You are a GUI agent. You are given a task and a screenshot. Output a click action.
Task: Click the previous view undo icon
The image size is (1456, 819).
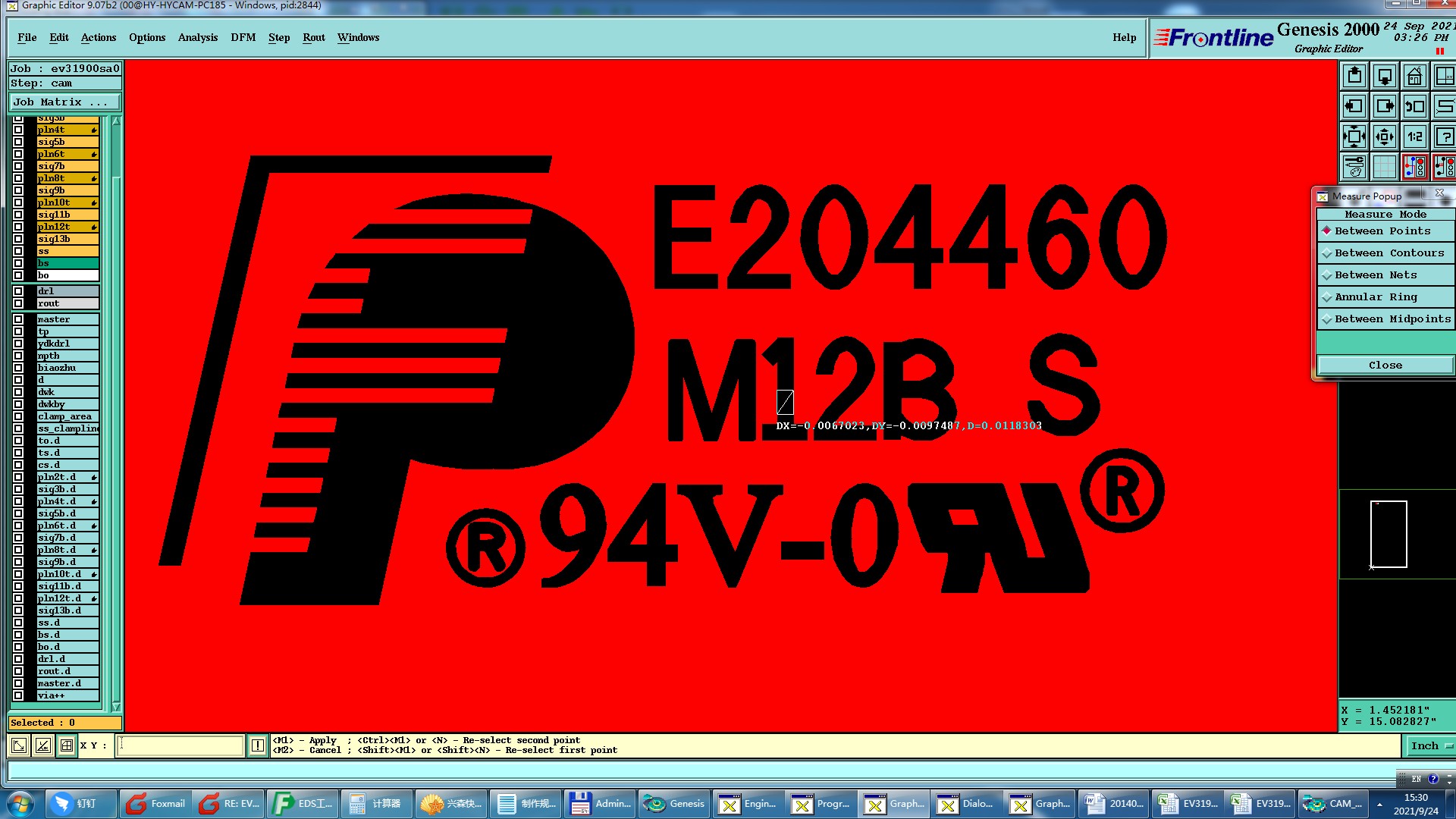1414,107
